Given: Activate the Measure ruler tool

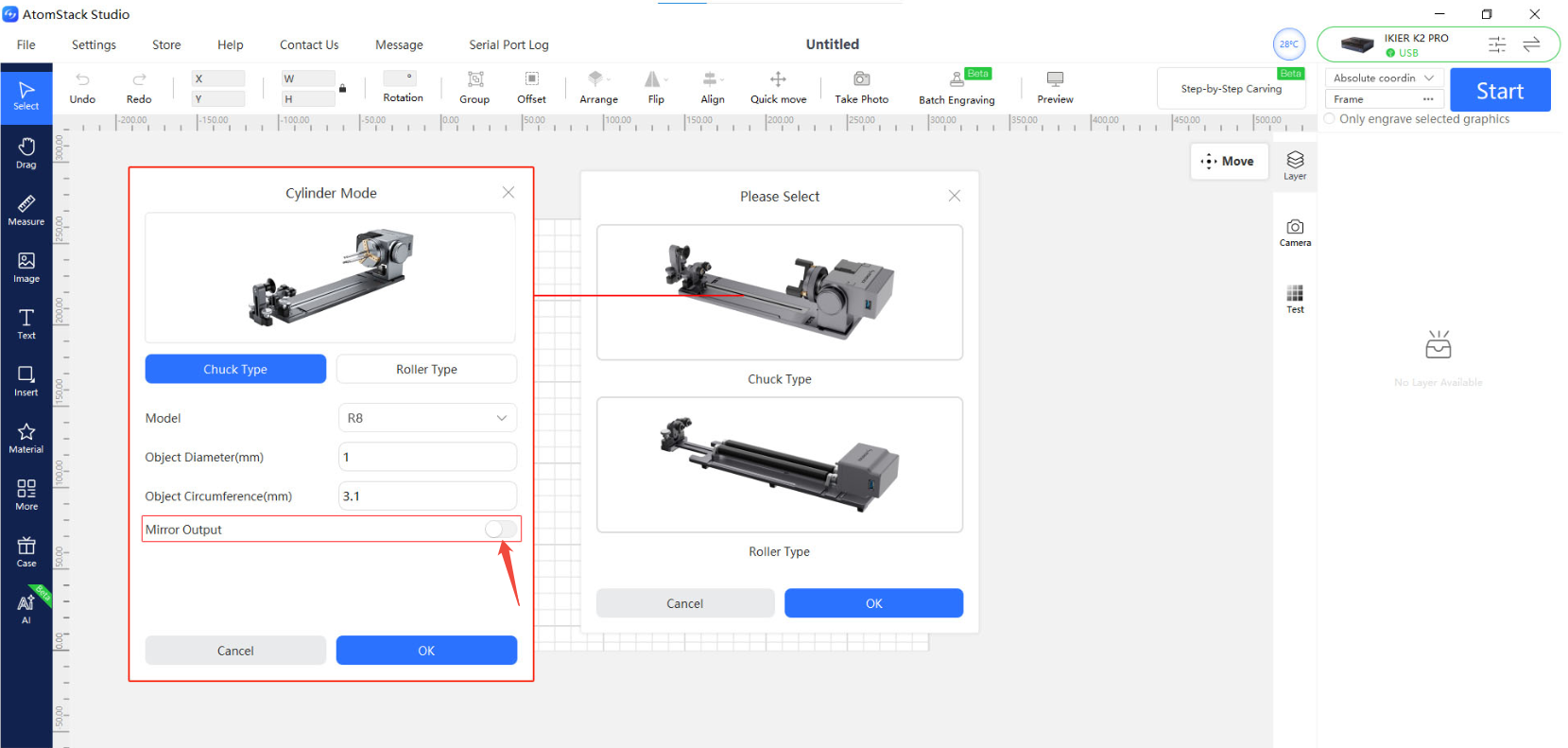Looking at the screenshot, I should pyautogui.click(x=26, y=210).
